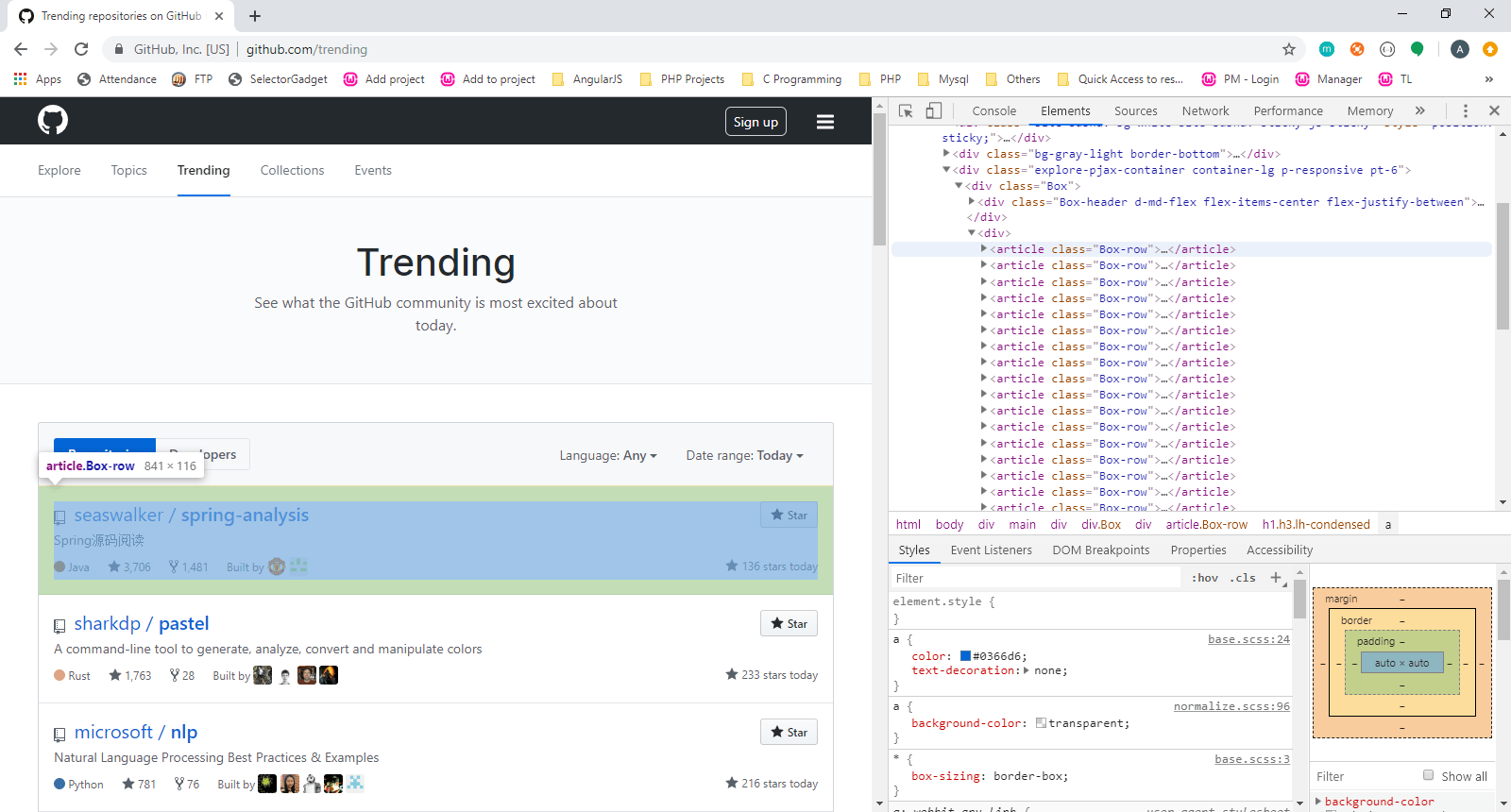The width and height of the screenshot is (1511, 812).
Task: Open the PHP Projects bookmarks folder
Action: point(683,79)
